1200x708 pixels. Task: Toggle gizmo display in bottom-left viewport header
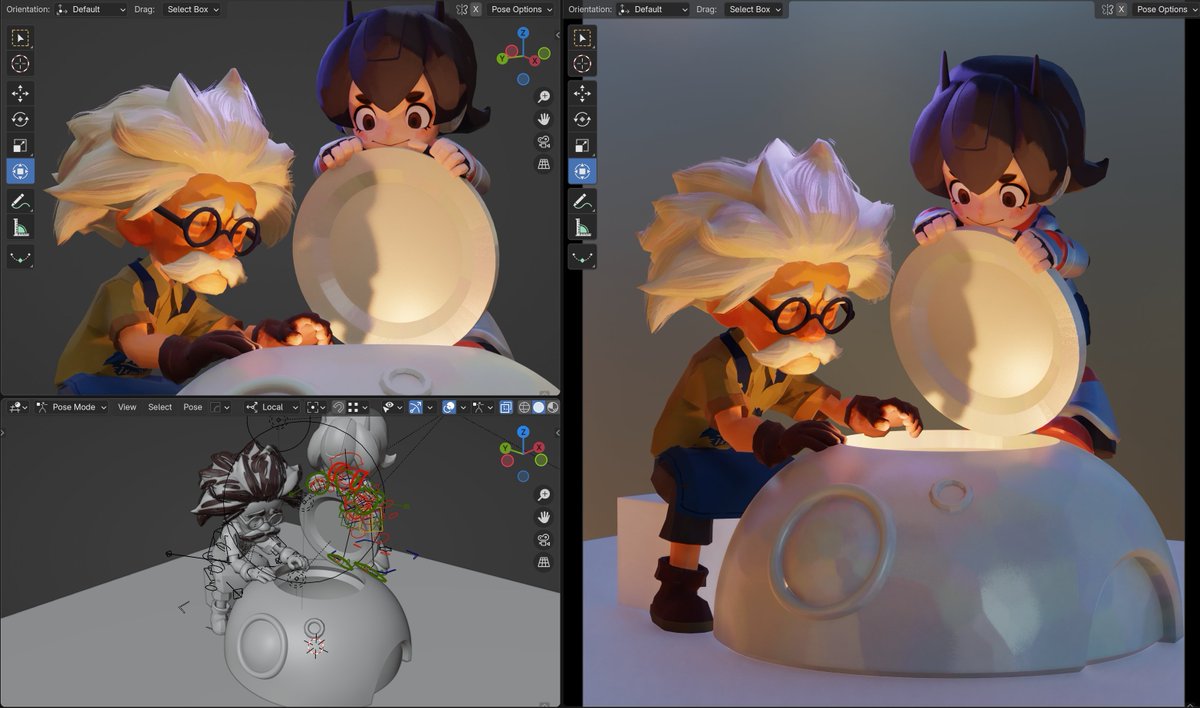click(x=416, y=407)
